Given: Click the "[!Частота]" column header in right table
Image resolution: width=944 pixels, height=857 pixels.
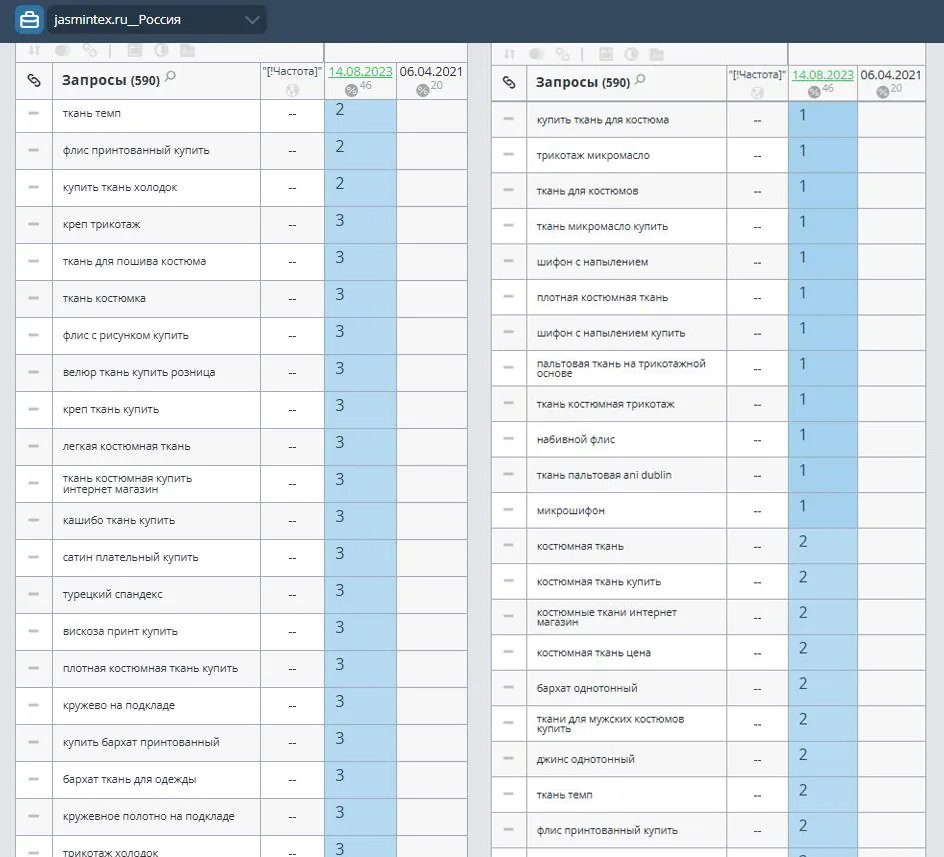Looking at the screenshot, I should (757, 75).
